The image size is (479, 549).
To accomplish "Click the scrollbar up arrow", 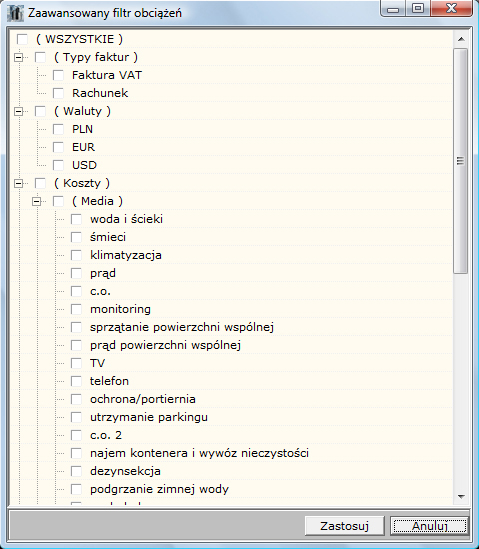I will coord(461,39).
